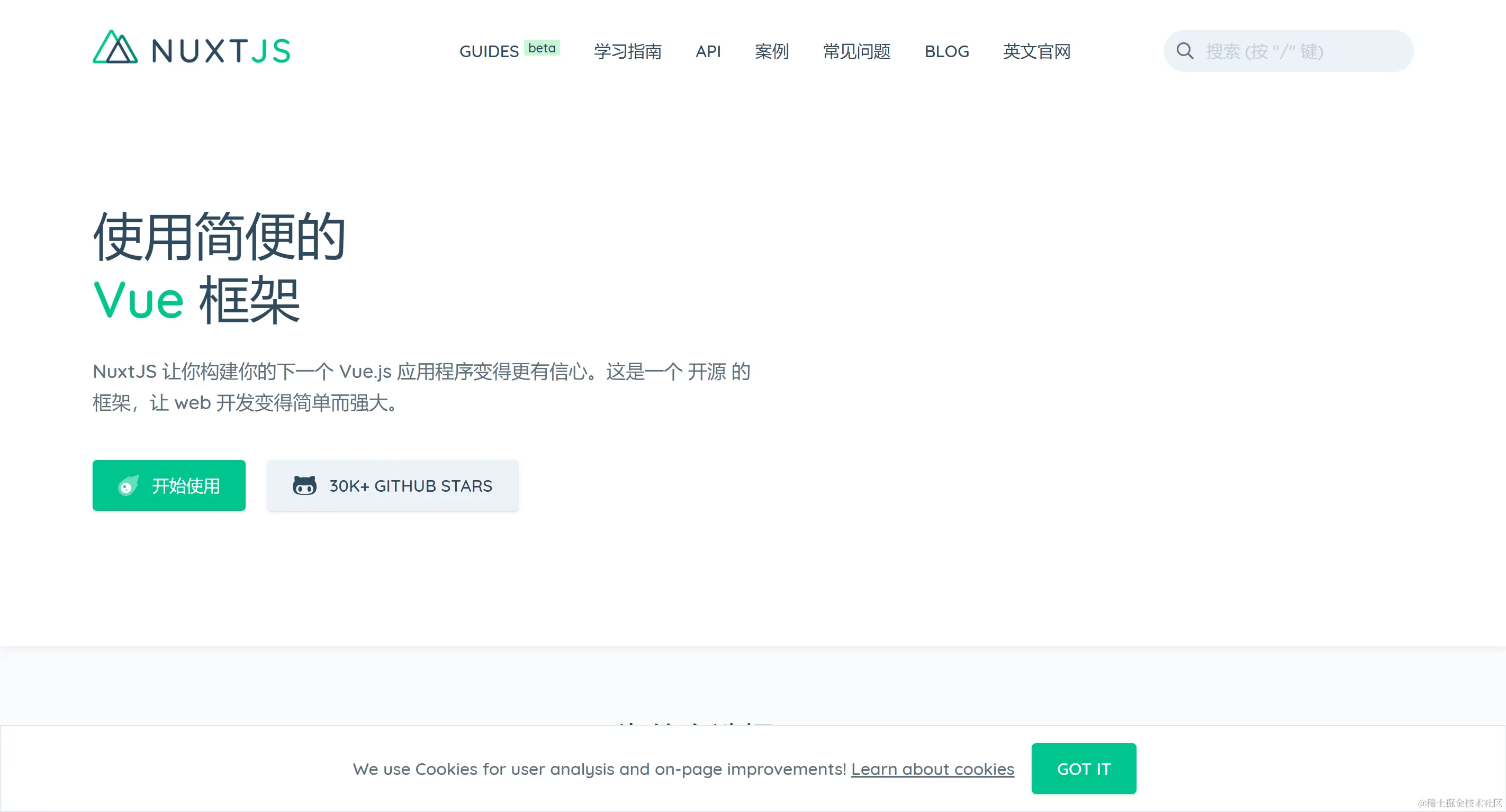This screenshot has width=1506, height=812.
Task: Click the magnifier icon in search bar
Action: pos(1185,51)
